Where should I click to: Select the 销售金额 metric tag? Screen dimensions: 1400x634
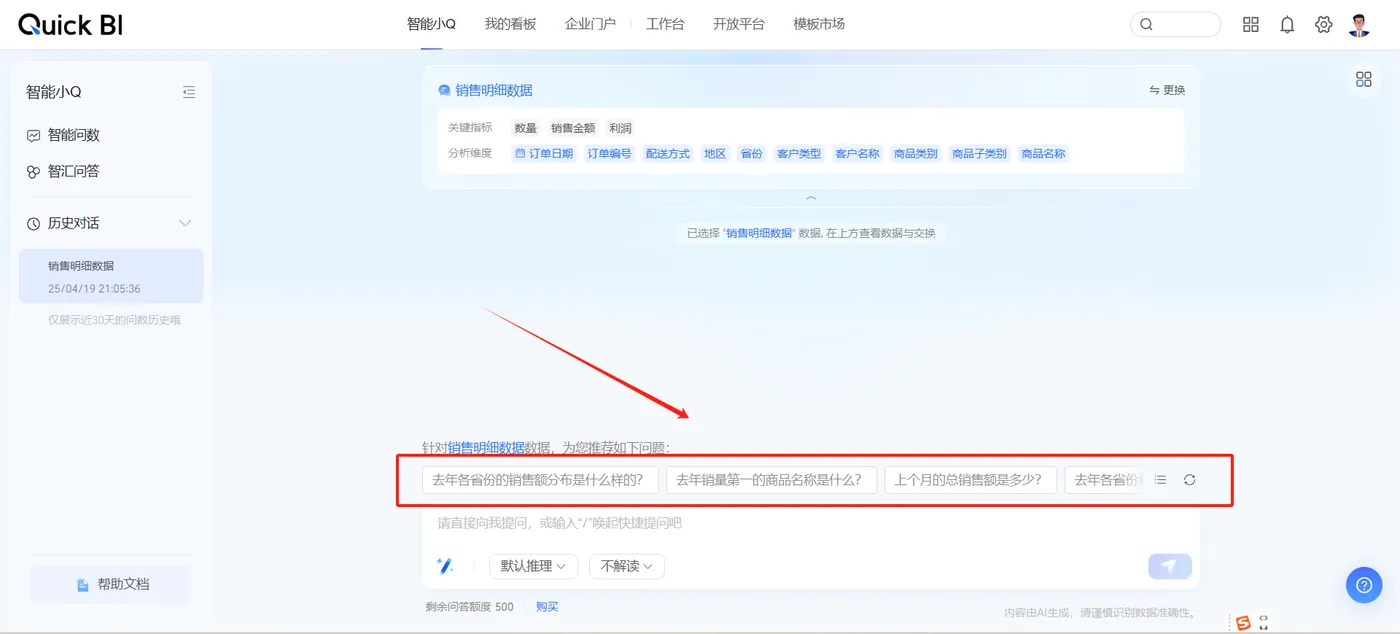[573, 128]
